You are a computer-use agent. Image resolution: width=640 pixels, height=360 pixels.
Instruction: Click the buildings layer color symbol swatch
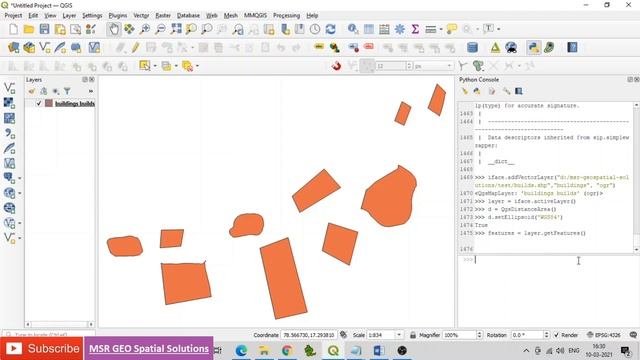pyautogui.click(x=49, y=103)
